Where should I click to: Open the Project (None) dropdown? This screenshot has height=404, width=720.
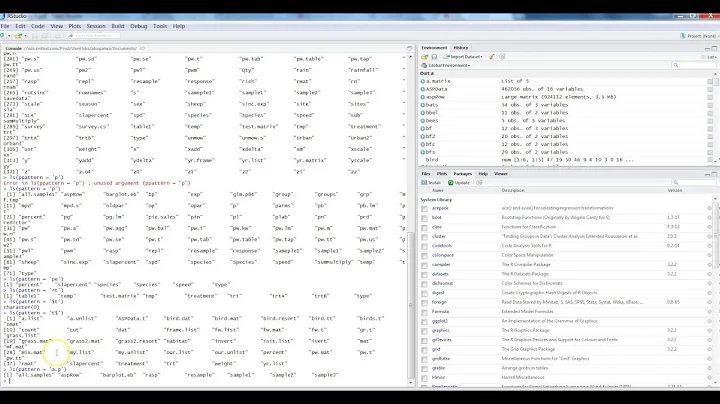(699, 36)
